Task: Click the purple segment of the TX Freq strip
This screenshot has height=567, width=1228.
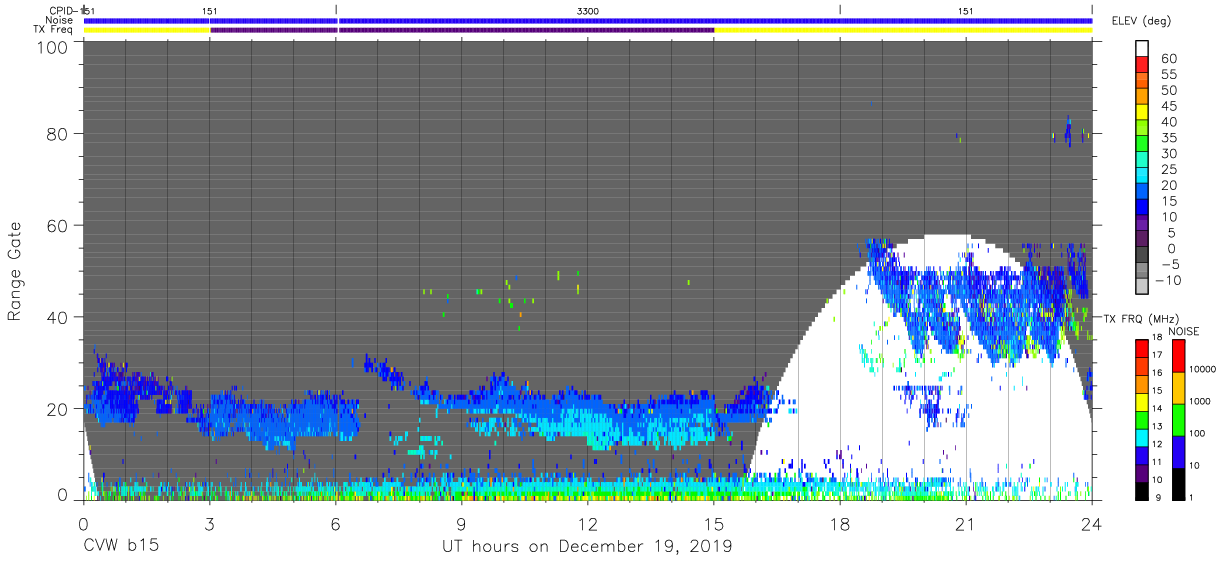Action: click(x=462, y=30)
